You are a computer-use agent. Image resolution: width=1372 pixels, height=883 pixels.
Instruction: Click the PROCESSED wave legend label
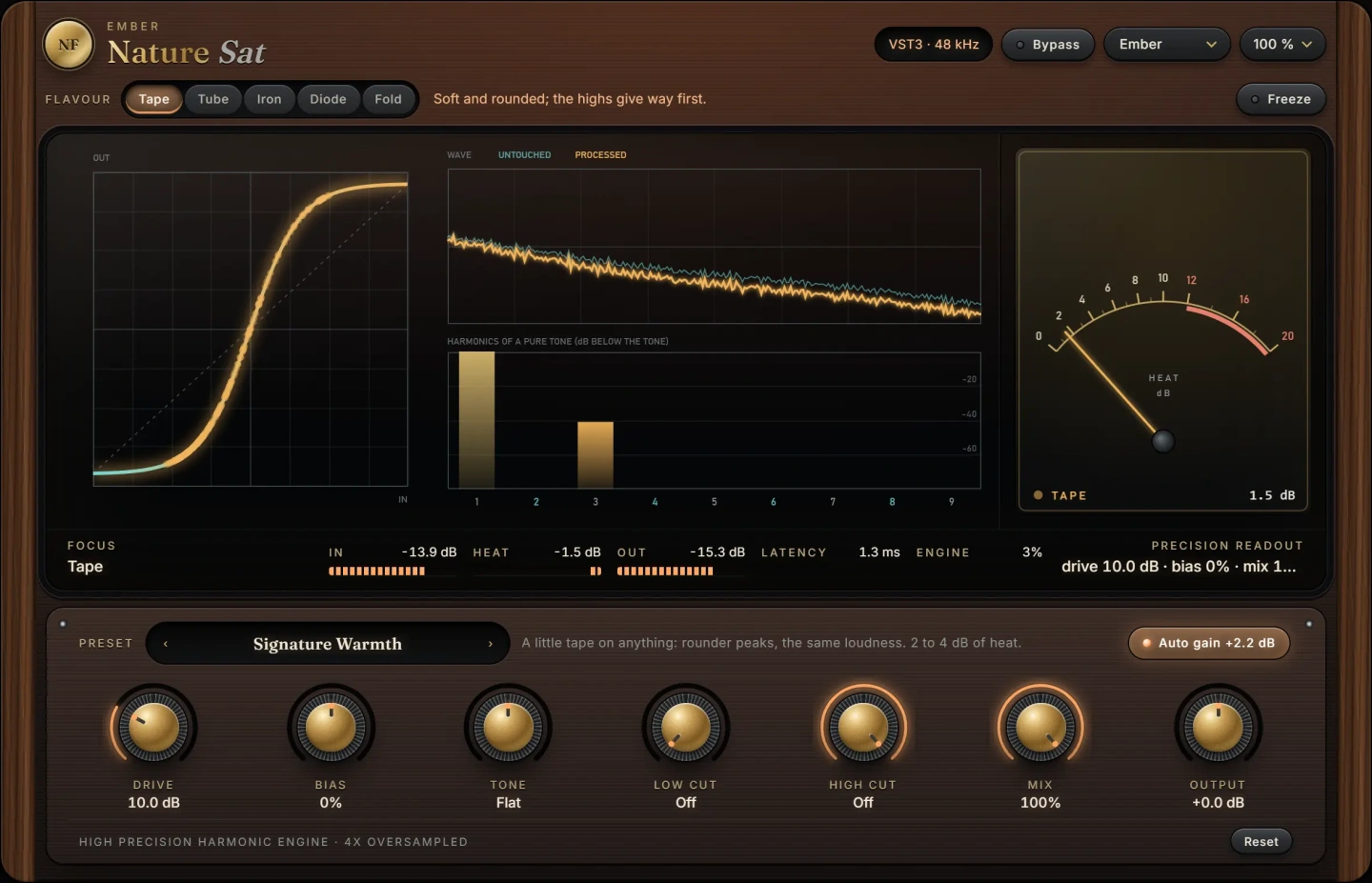pyautogui.click(x=600, y=155)
